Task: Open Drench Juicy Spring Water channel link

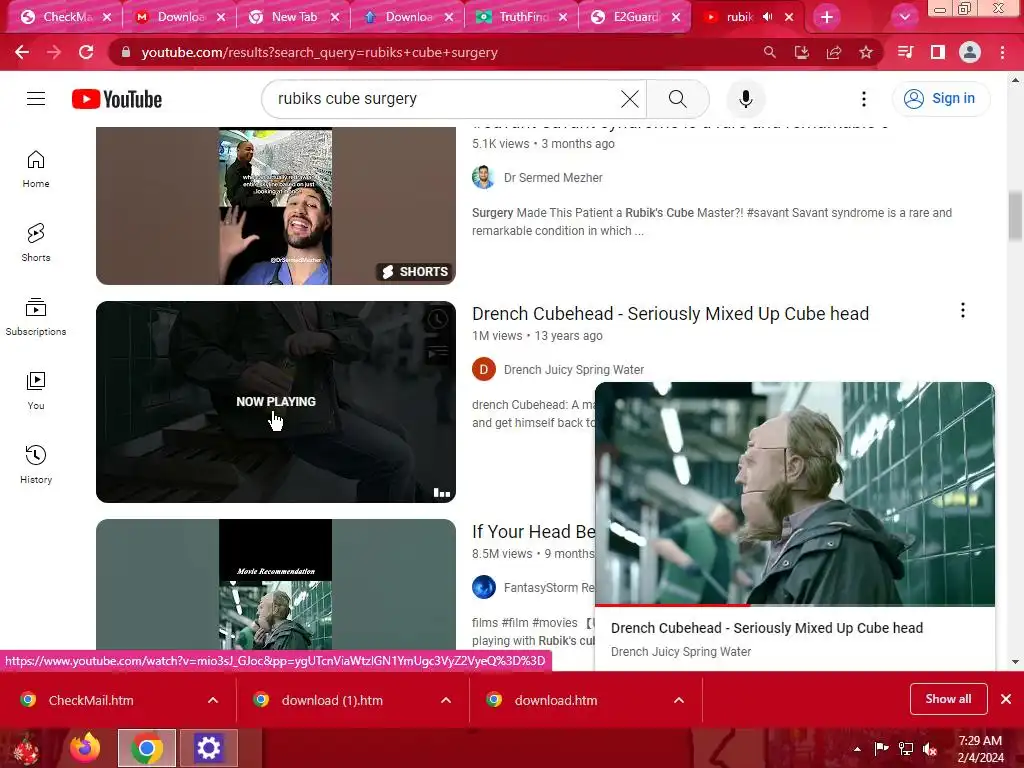Action: tap(573, 370)
